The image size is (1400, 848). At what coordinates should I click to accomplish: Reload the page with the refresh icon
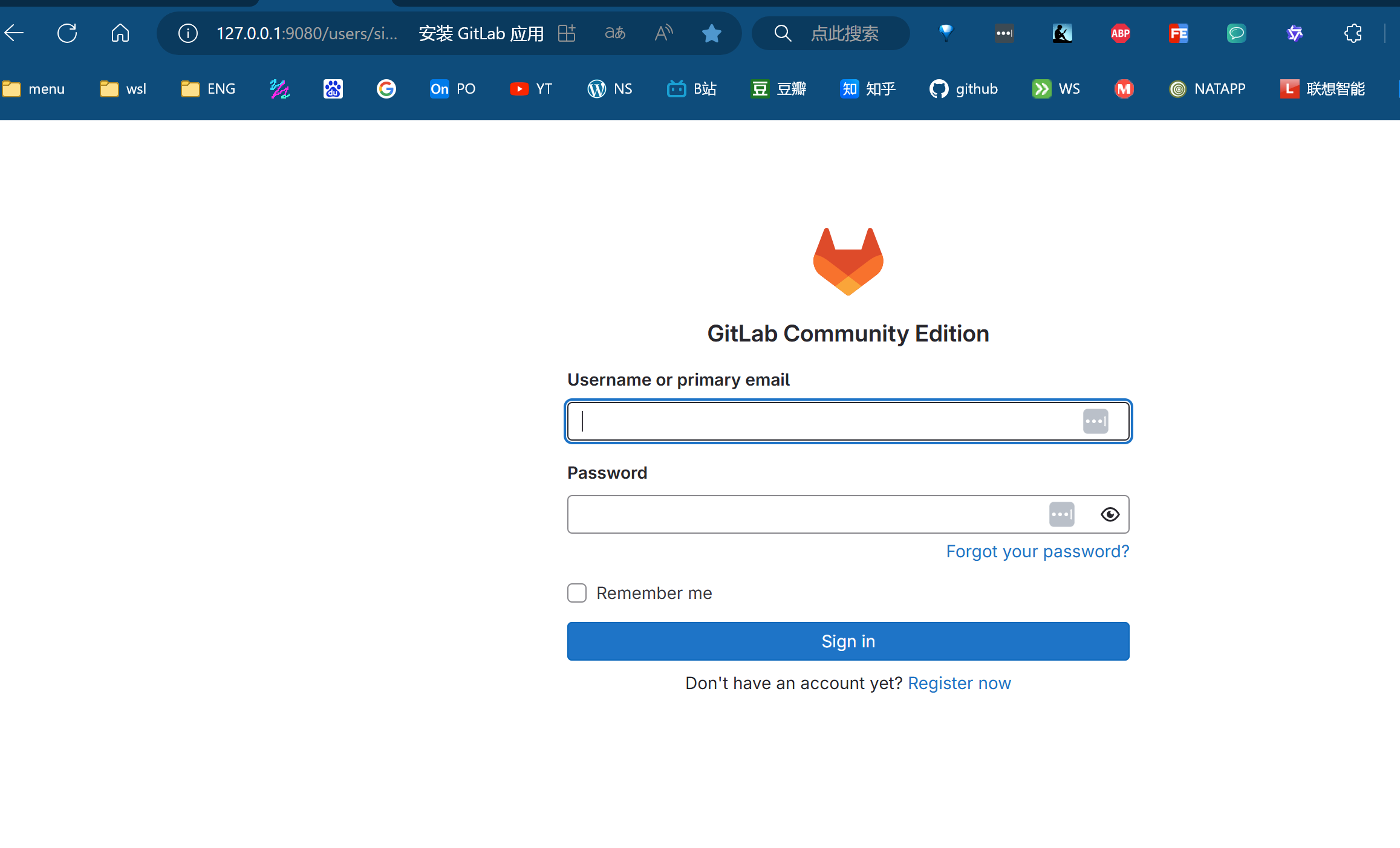coord(67,33)
